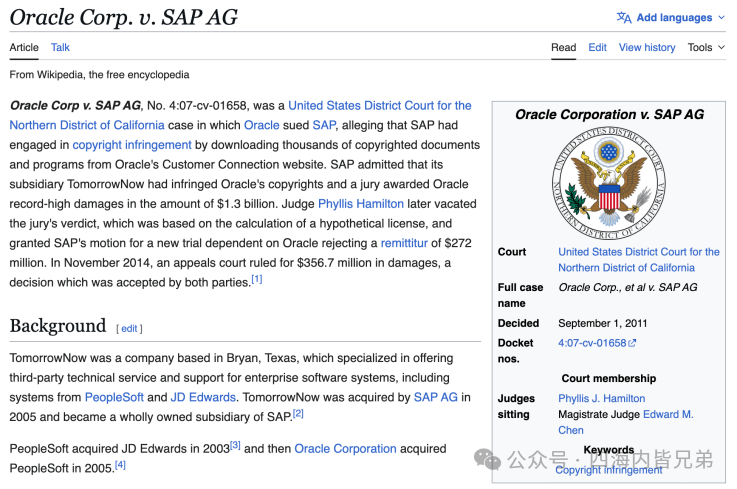Open citation reference [2]
Image resolution: width=737 pixels, height=489 pixels.
[298, 414]
